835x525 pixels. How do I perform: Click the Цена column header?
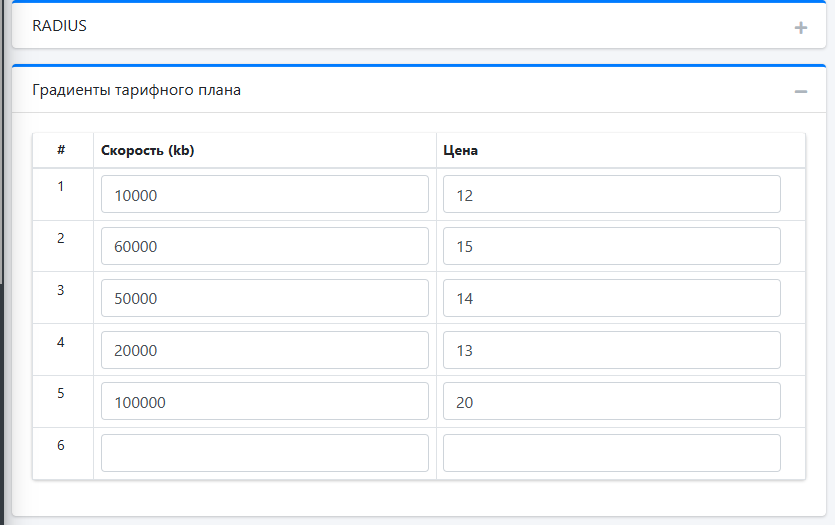pyautogui.click(x=460, y=151)
